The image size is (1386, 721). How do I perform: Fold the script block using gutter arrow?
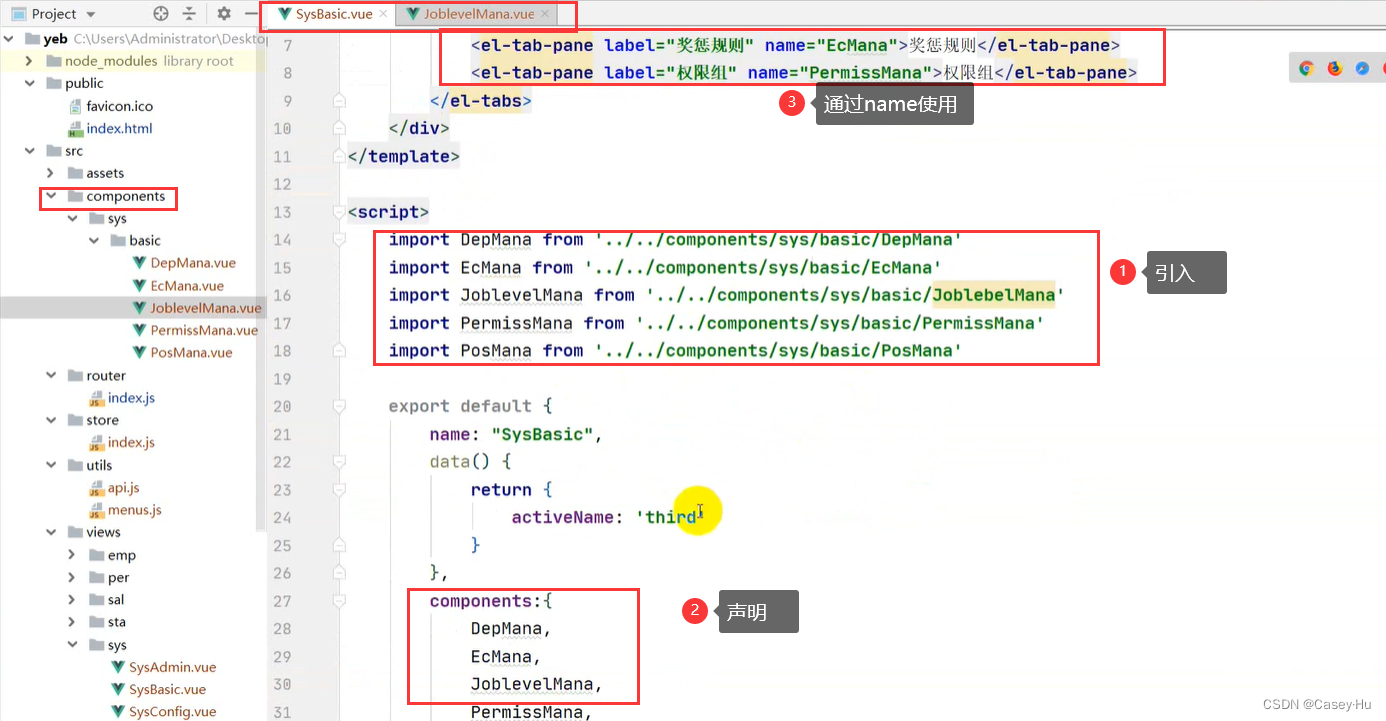point(340,211)
